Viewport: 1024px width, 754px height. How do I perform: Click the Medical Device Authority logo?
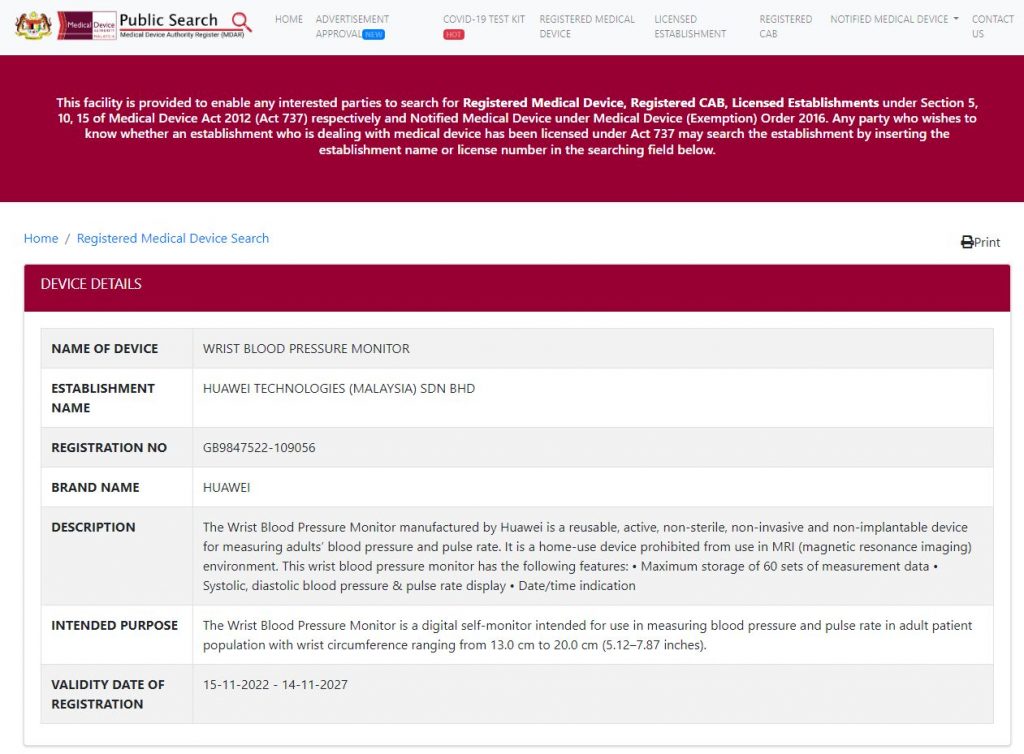click(86, 25)
